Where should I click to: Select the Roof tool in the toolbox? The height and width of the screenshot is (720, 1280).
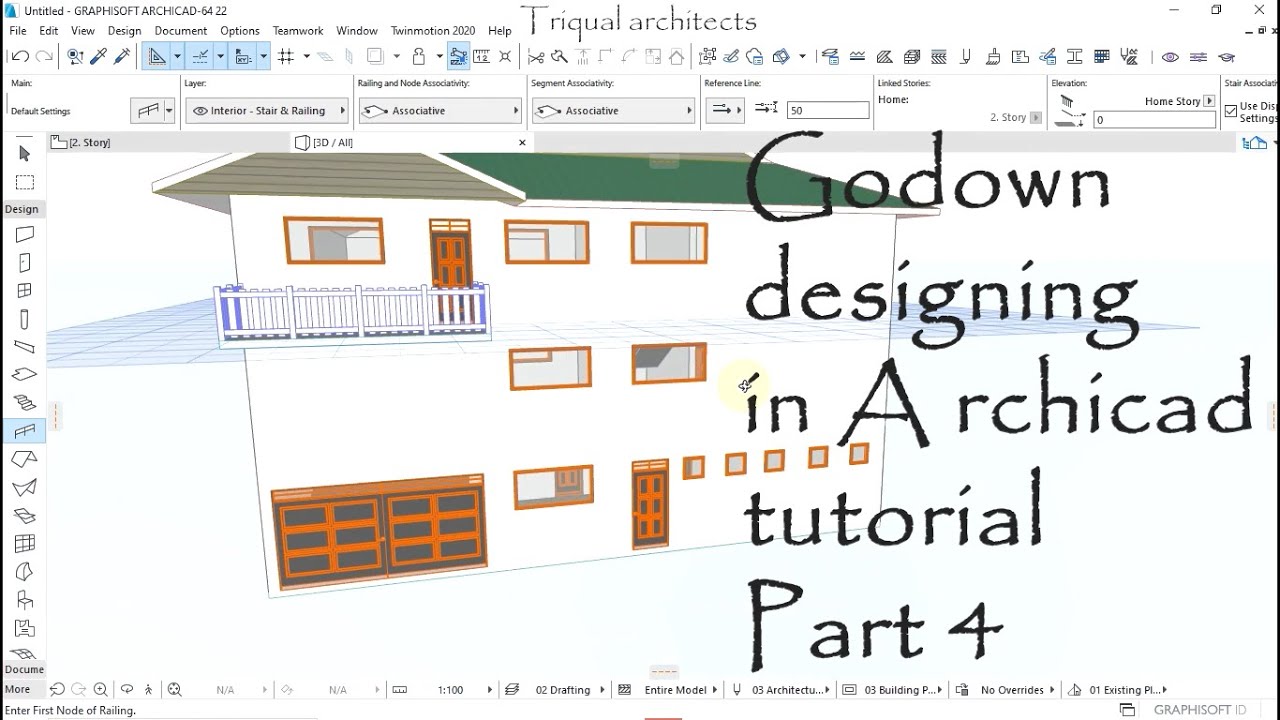25,459
